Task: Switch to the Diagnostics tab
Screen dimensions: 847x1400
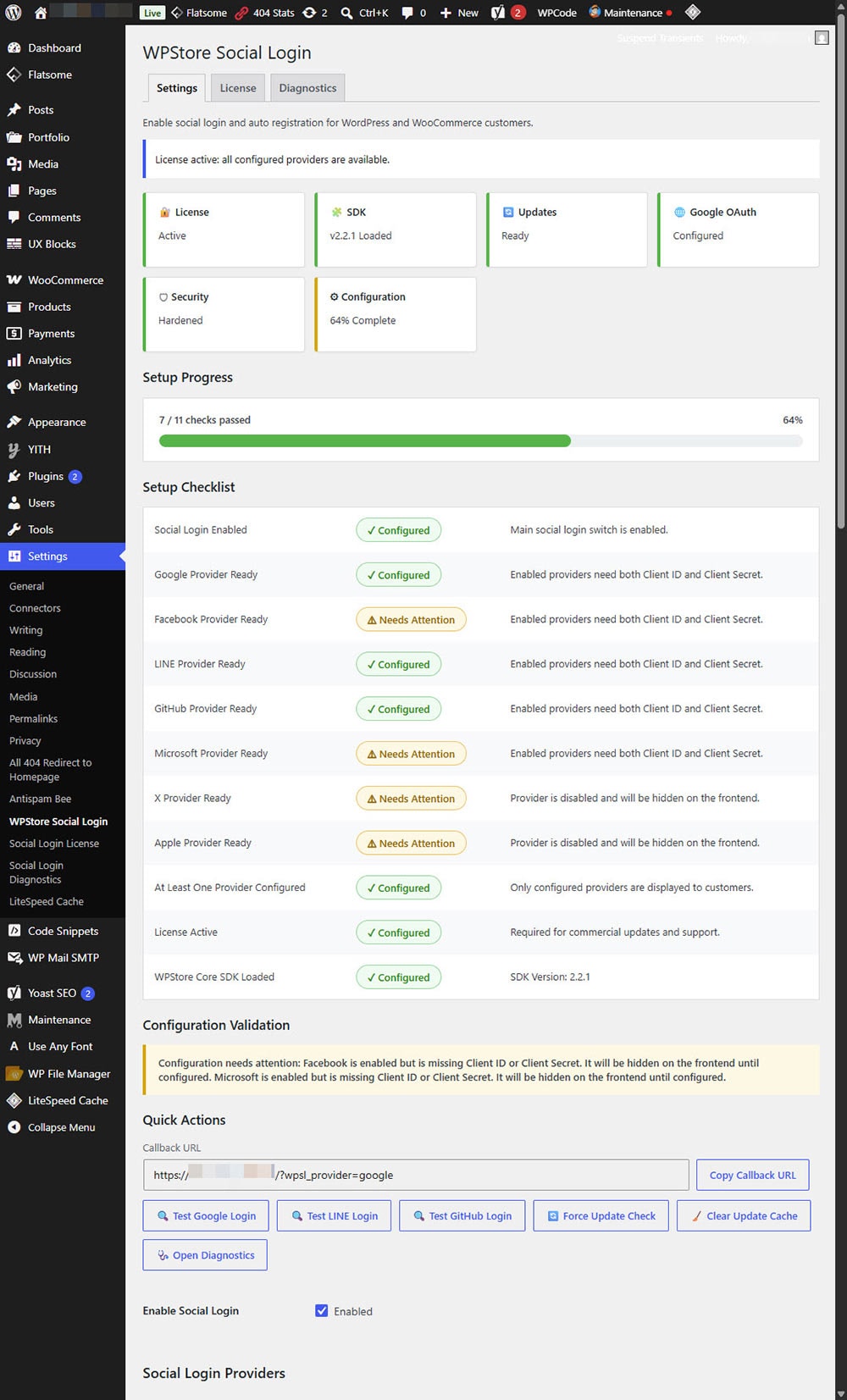Action: (307, 88)
